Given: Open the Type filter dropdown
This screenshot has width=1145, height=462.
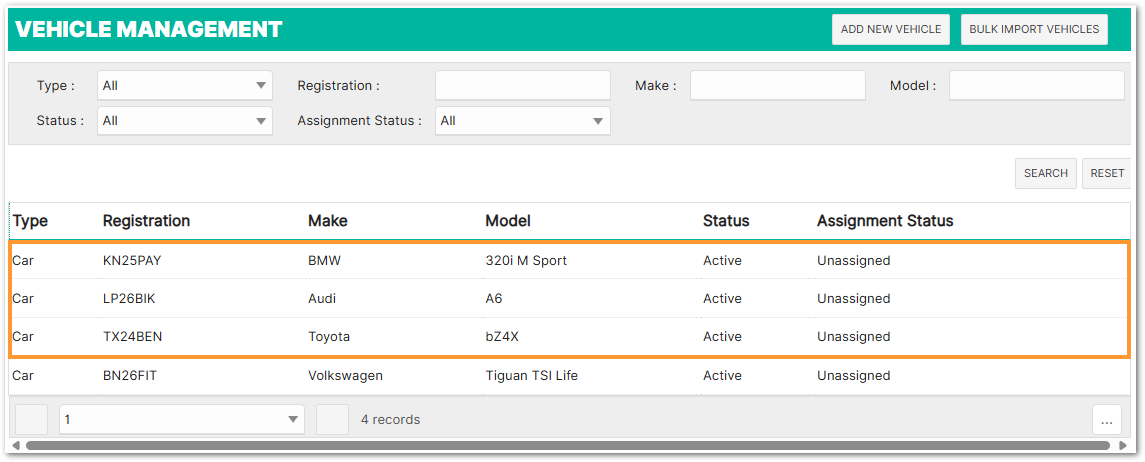Looking at the screenshot, I should (x=184, y=86).
